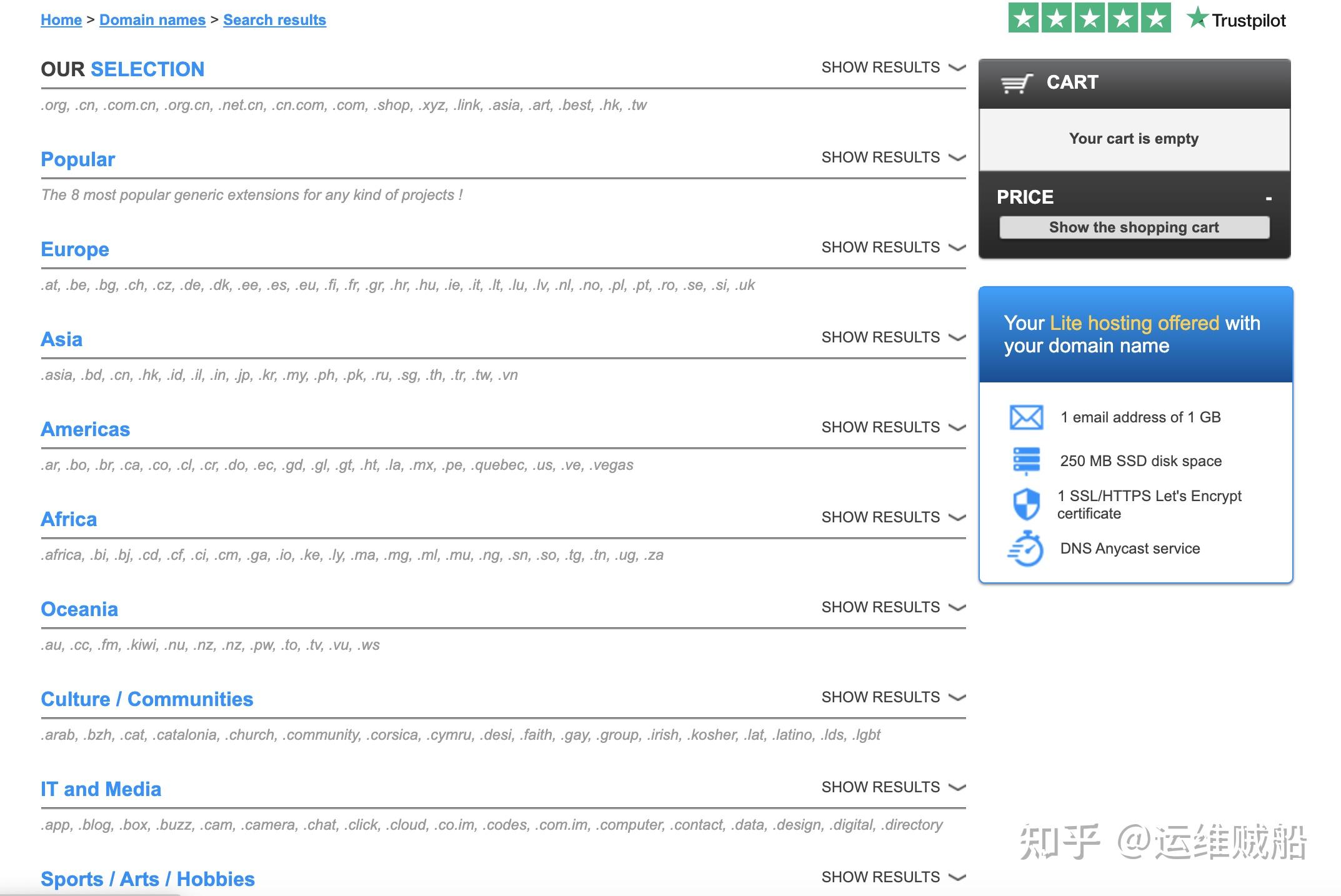
Task: Open the Culture / Communities heading
Action: 147,699
